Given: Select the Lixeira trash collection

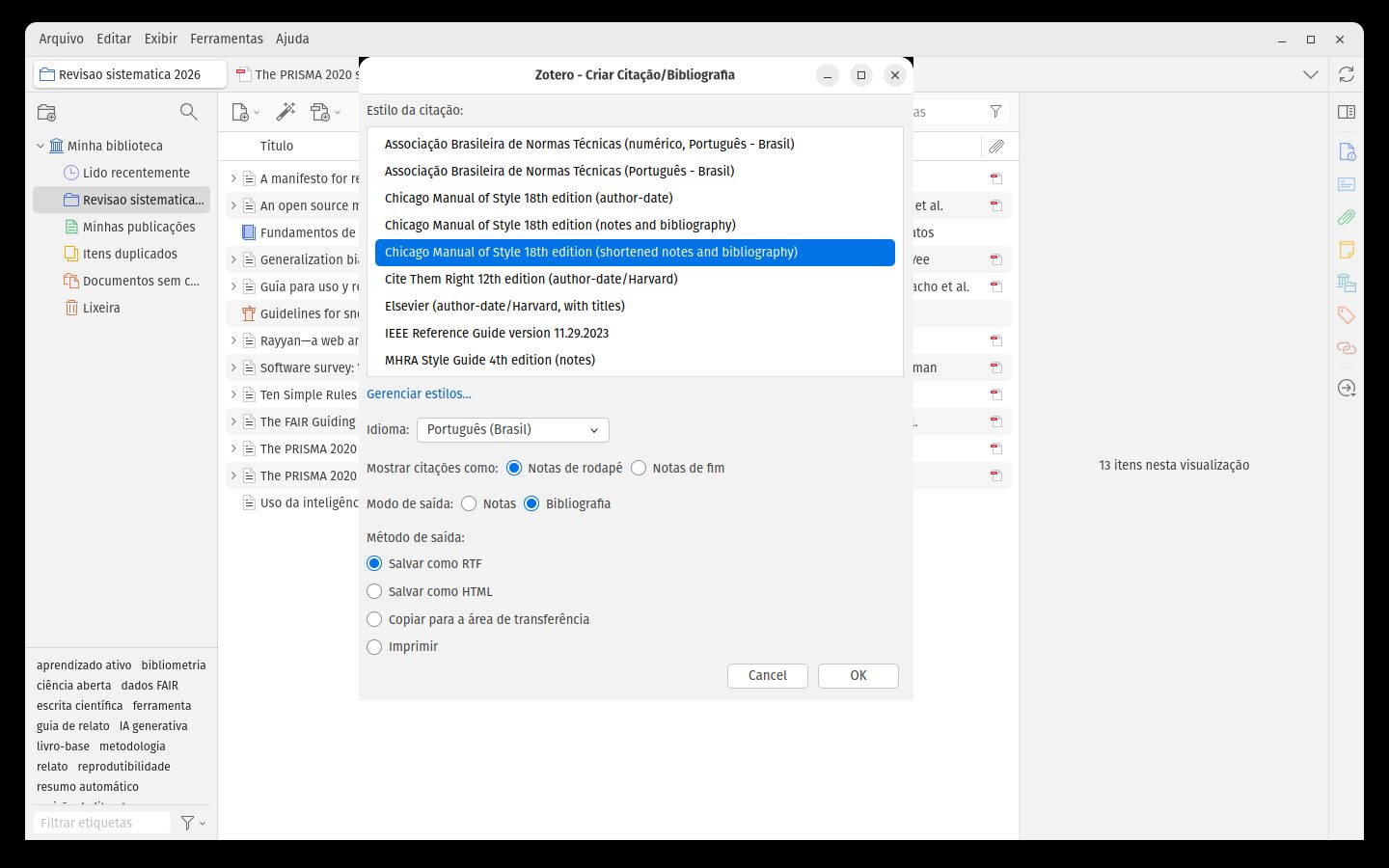Looking at the screenshot, I should [122, 308].
